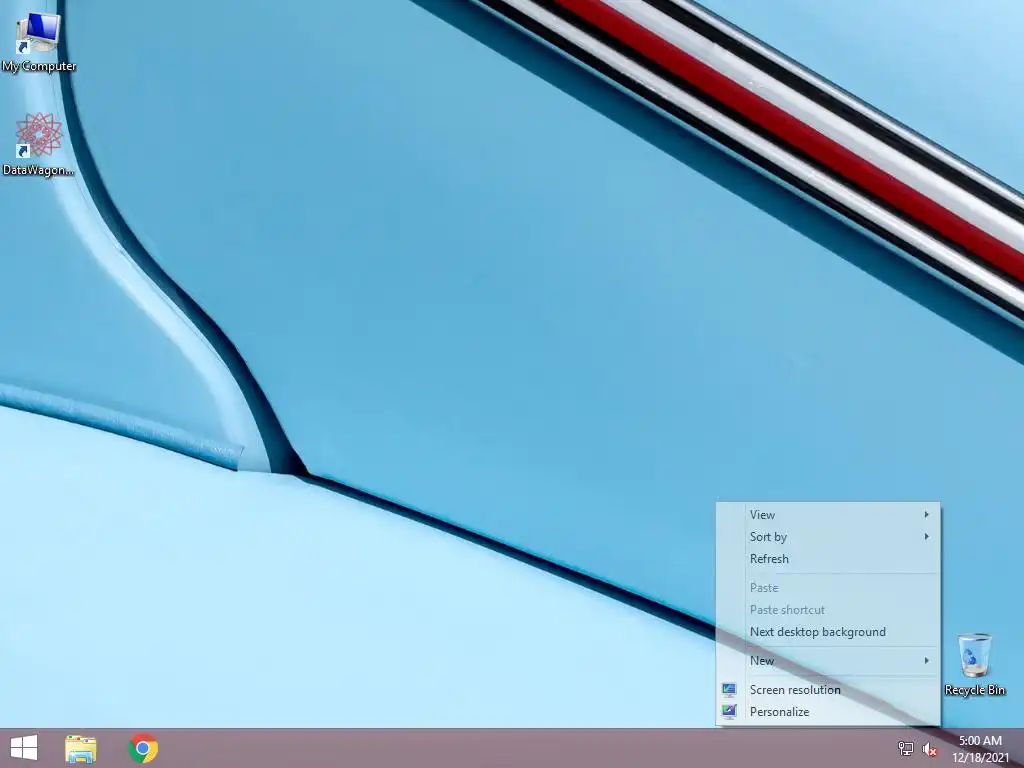Expand the View submenu
The width and height of the screenshot is (1024, 768).
[828, 515]
